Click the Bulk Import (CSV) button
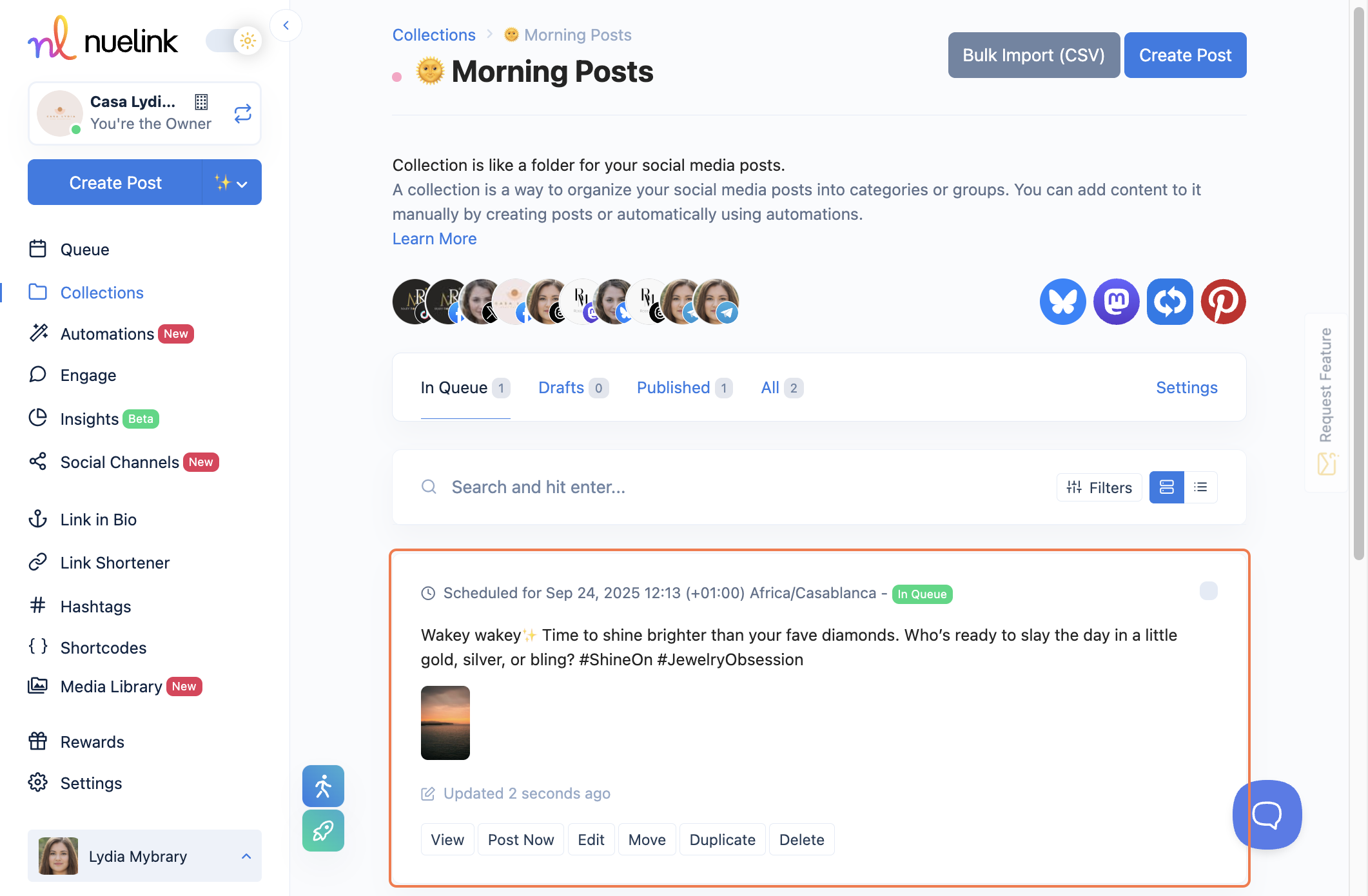 click(1033, 55)
